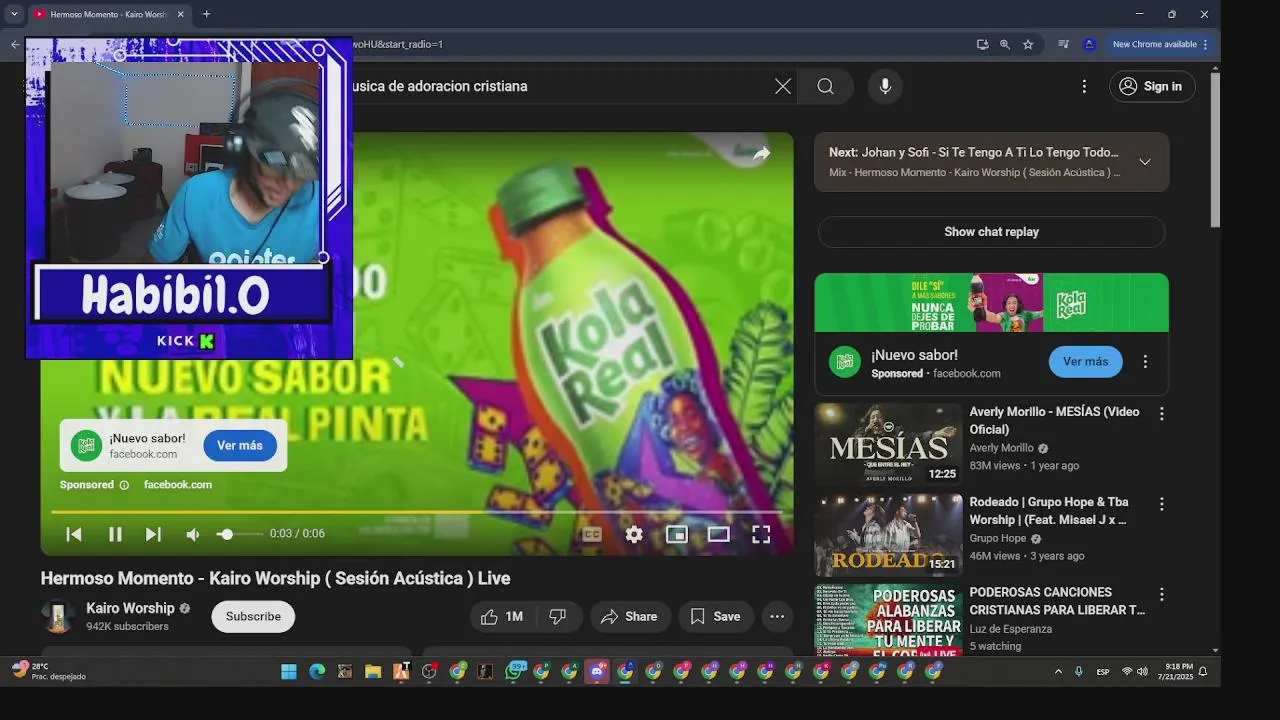Bookmark this page with the star

pyautogui.click(x=1028, y=44)
